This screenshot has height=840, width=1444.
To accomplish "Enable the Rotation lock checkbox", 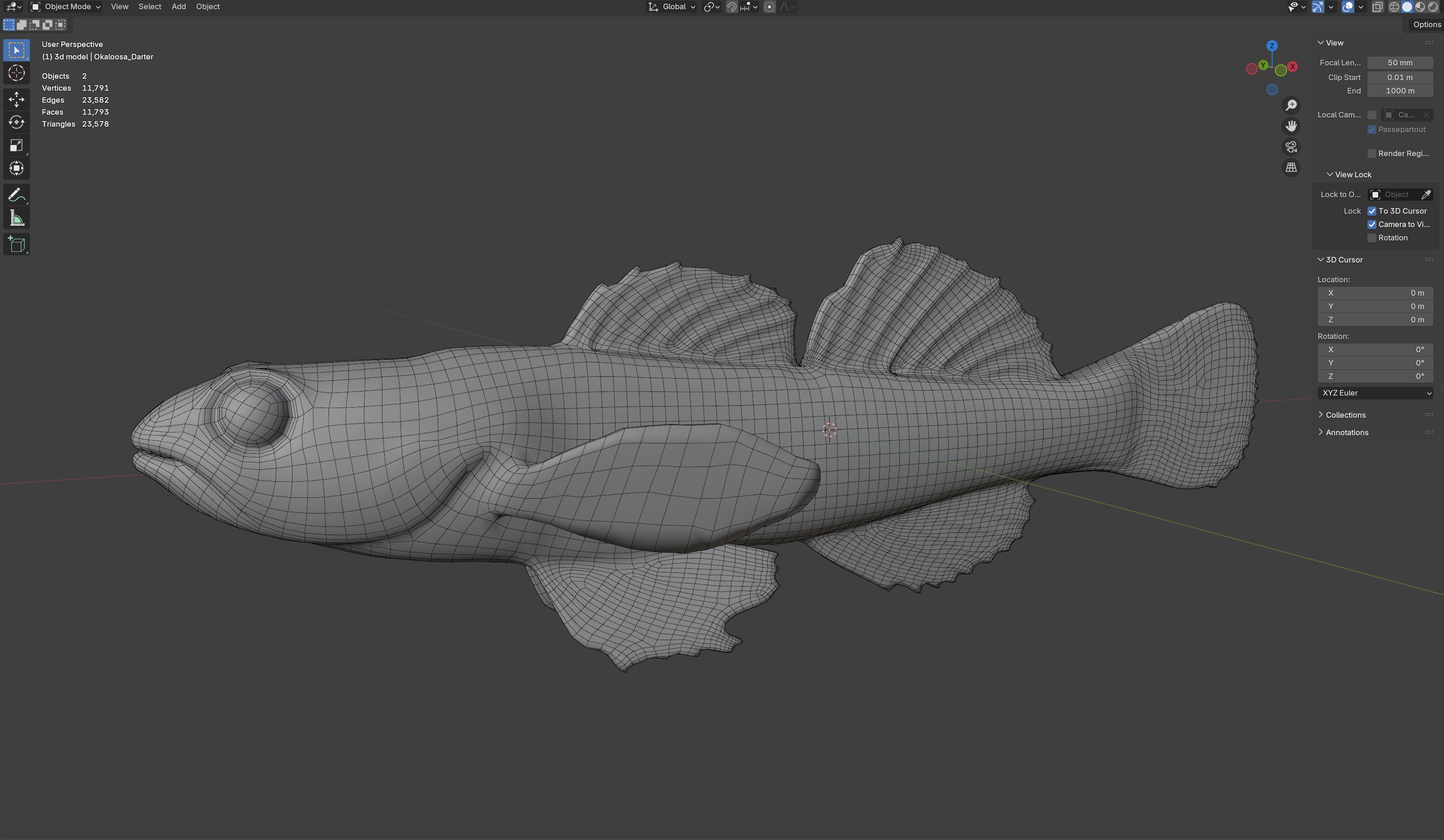I will pos(1372,238).
